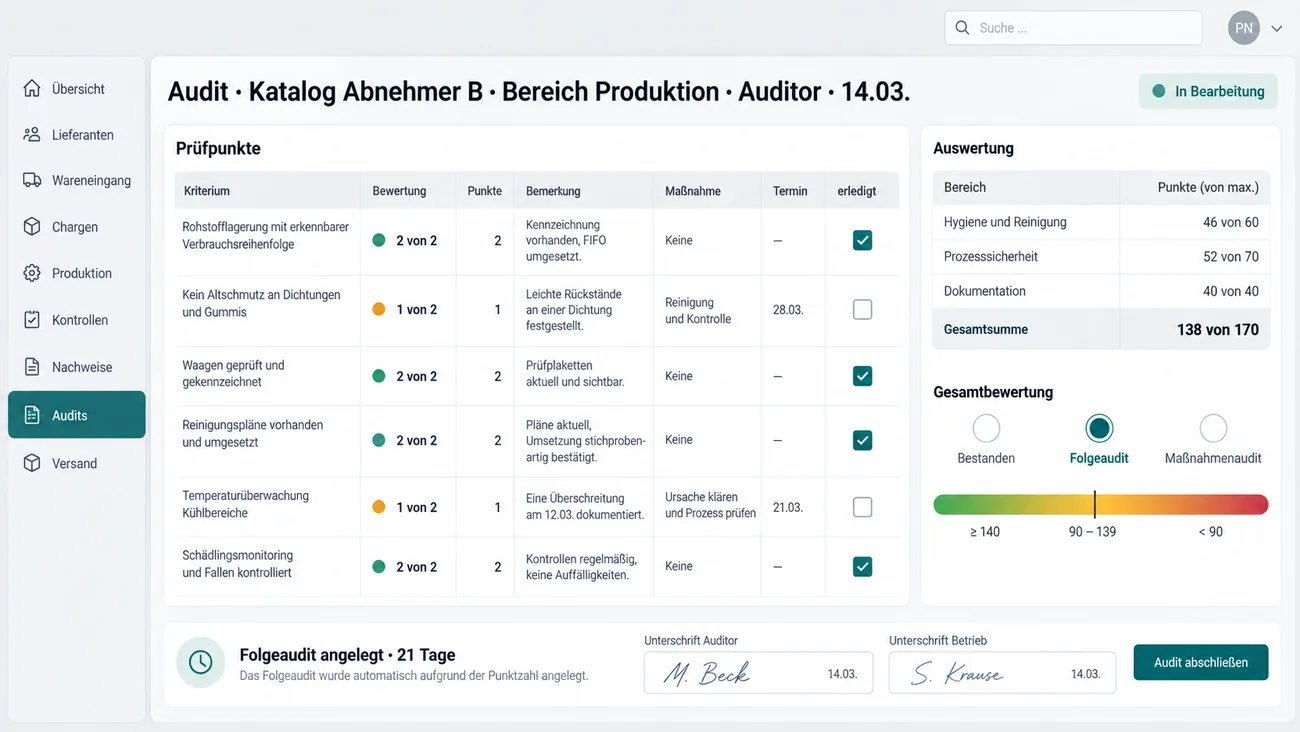Click the Prozesssicherheit row label
Image resolution: width=1300 pixels, height=732 pixels.
[x=991, y=256]
